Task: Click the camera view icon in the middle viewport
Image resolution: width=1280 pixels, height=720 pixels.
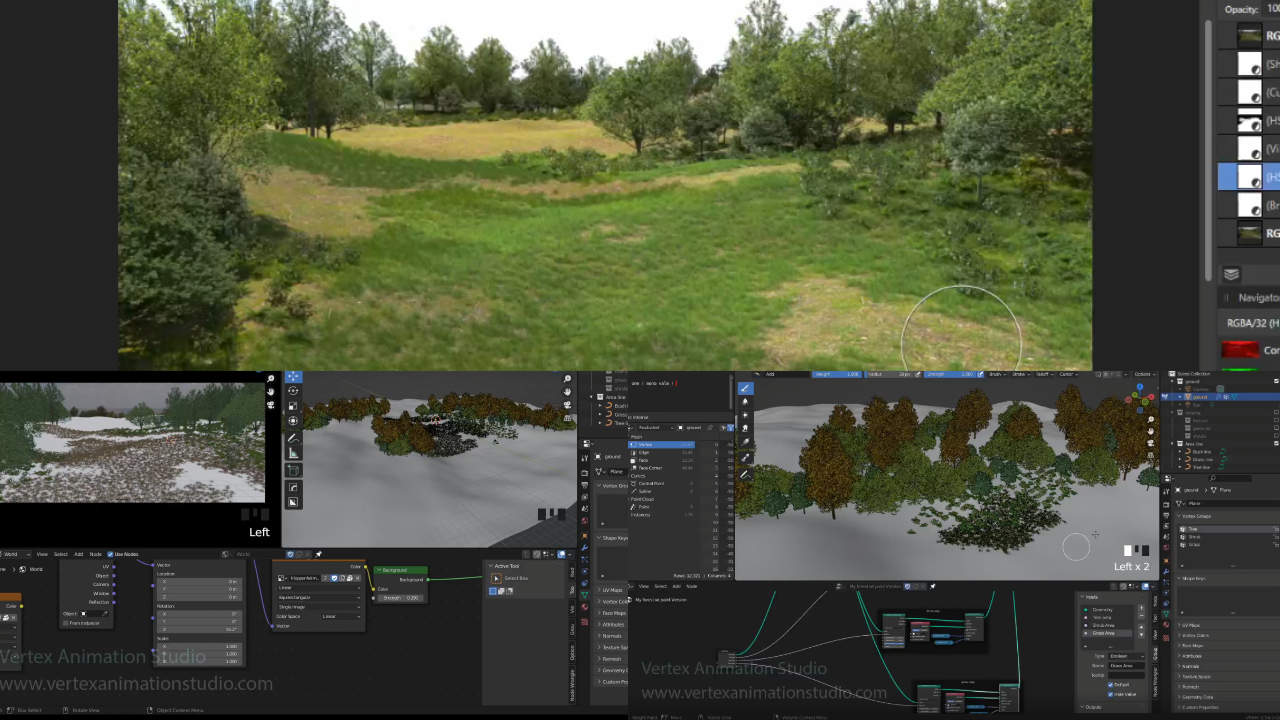Action: pyautogui.click(x=568, y=405)
